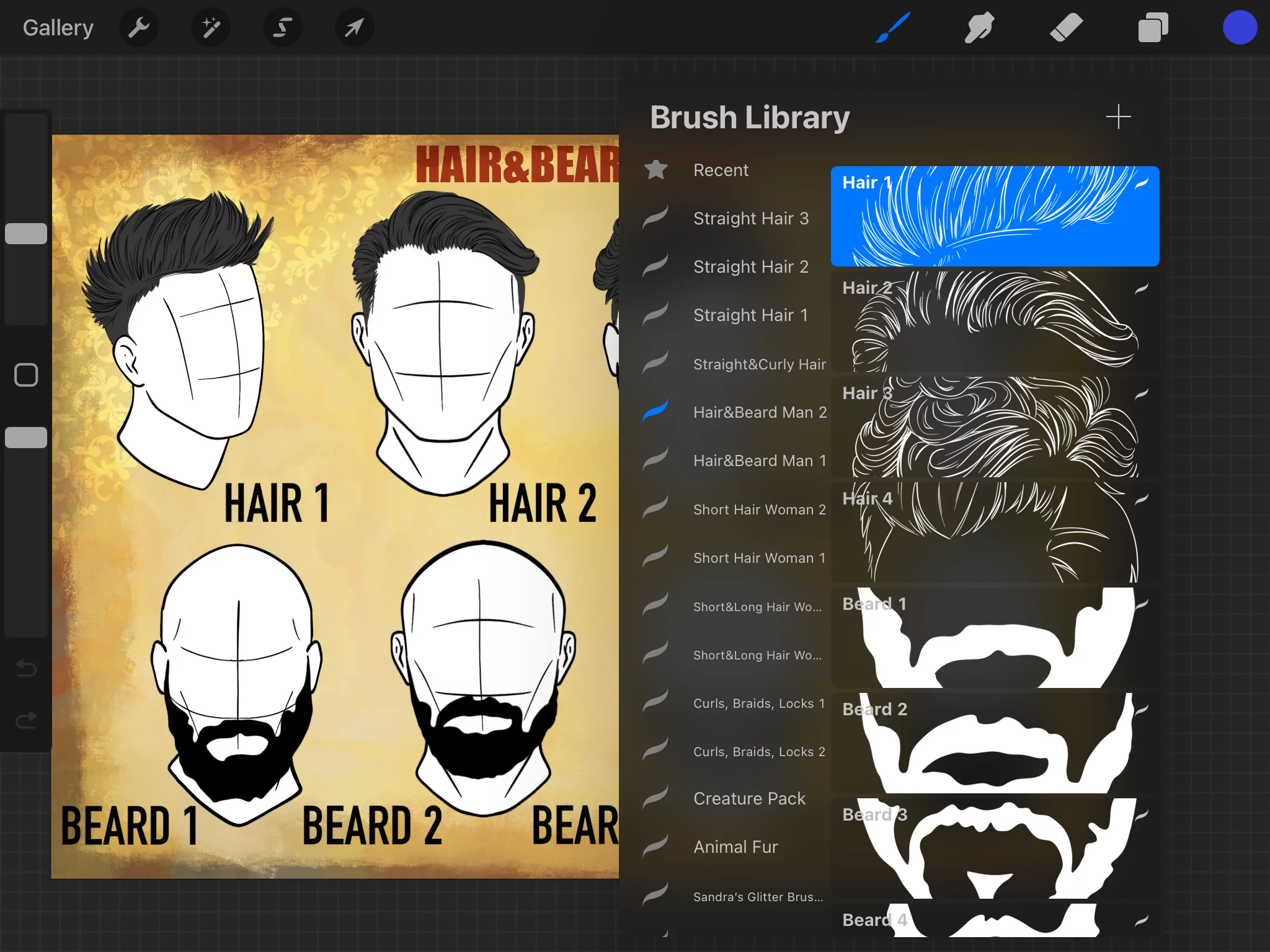
Task: Select the Hair 2 brush
Action: click(995, 322)
